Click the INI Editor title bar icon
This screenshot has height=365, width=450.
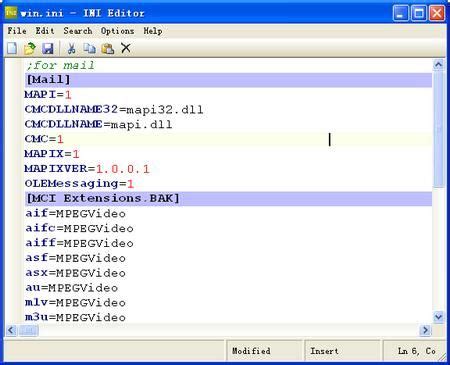[11, 13]
